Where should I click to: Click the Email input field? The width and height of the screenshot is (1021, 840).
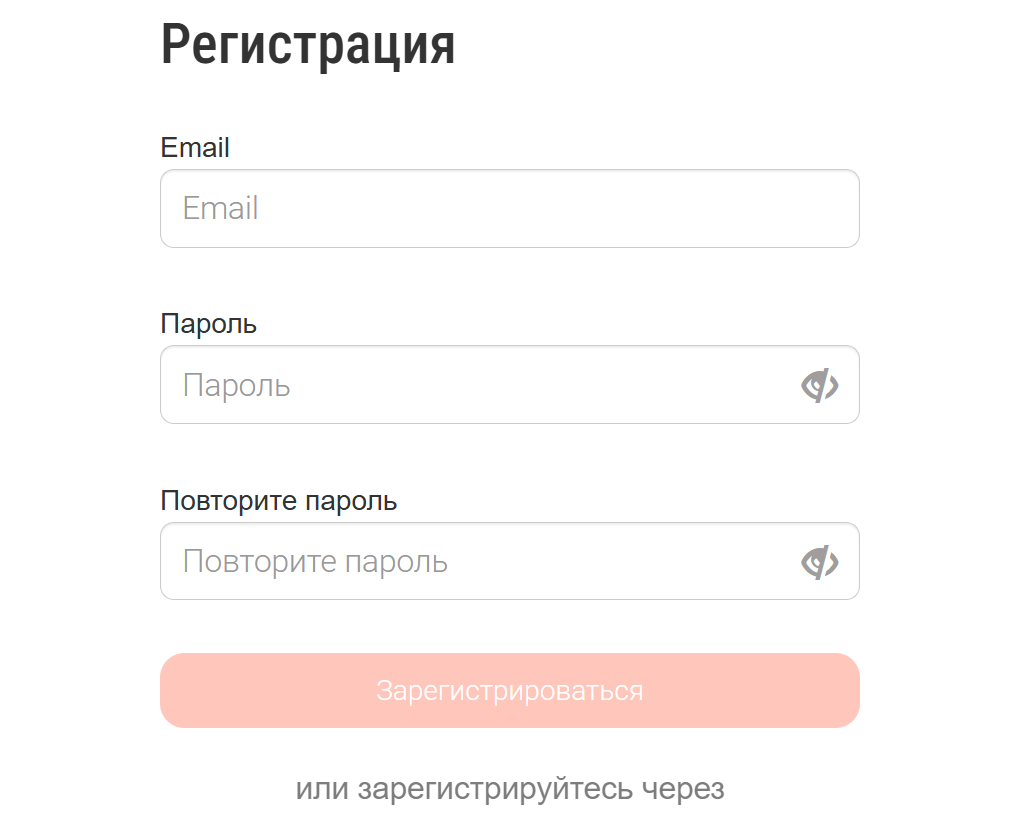coord(509,209)
